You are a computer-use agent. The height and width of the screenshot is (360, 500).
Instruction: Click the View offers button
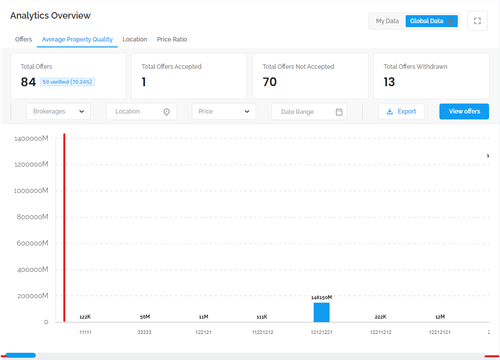(x=464, y=111)
